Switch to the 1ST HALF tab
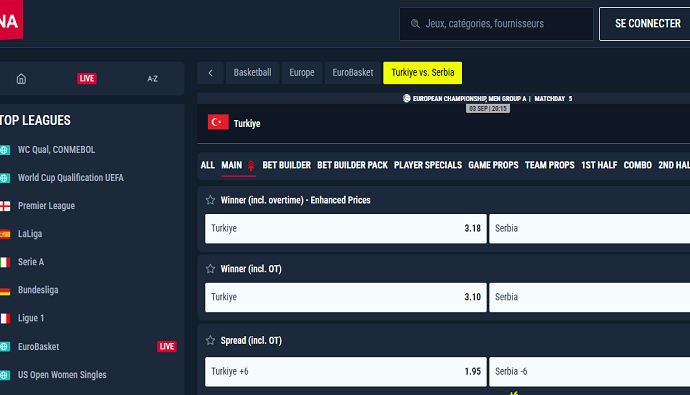This screenshot has width=690, height=395. (599, 165)
